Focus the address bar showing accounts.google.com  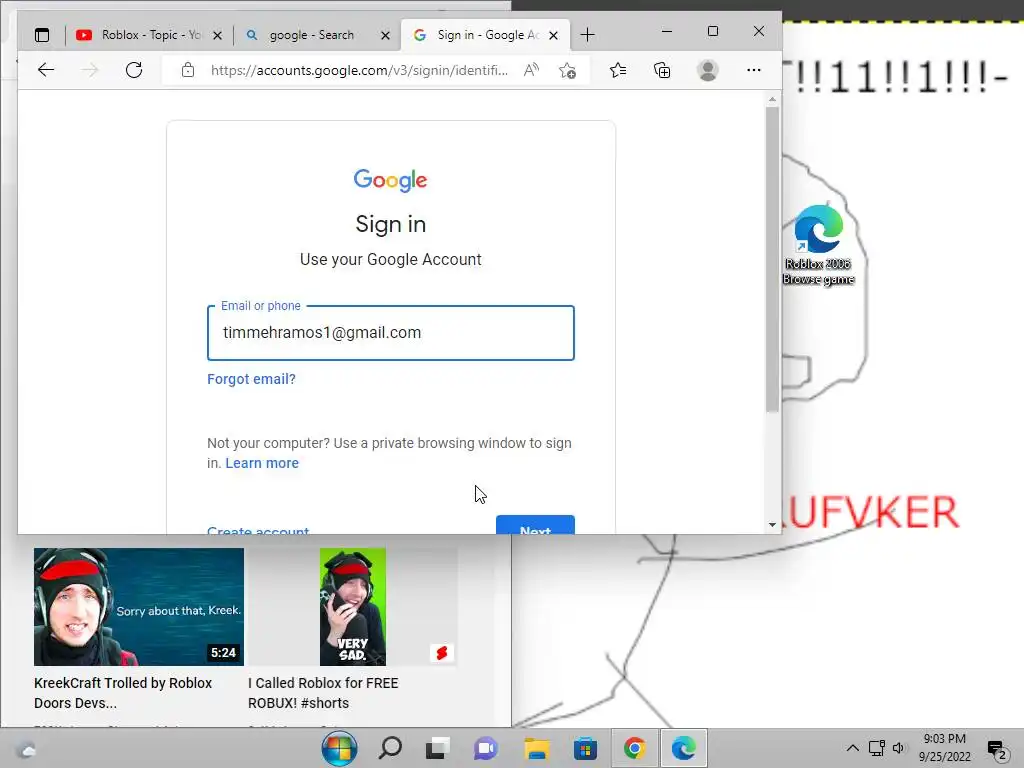click(x=359, y=70)
